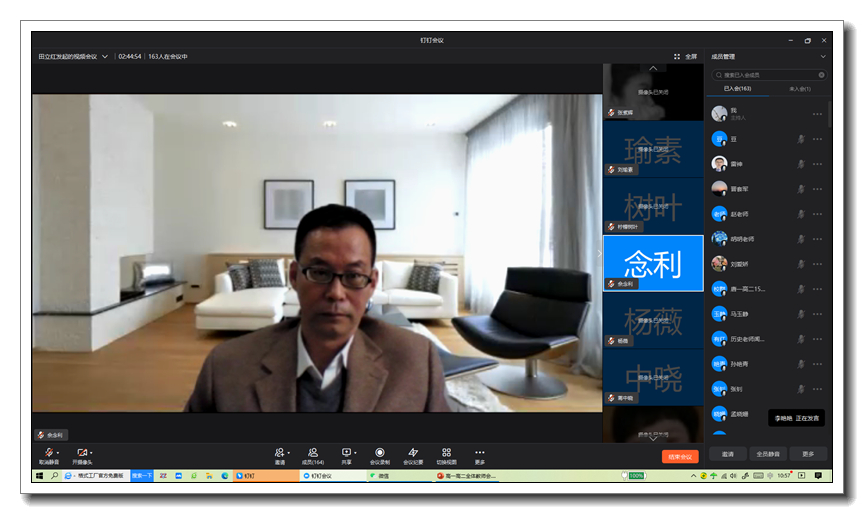Click 切换视图 (switch view) icon
864x514 pixels.
point(446,453)
